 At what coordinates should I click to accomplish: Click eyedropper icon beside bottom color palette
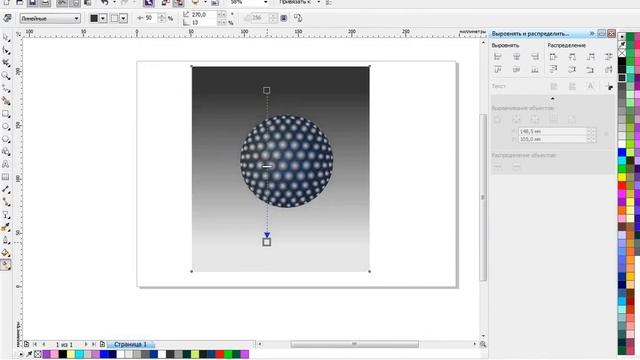[x=29, y=354]
